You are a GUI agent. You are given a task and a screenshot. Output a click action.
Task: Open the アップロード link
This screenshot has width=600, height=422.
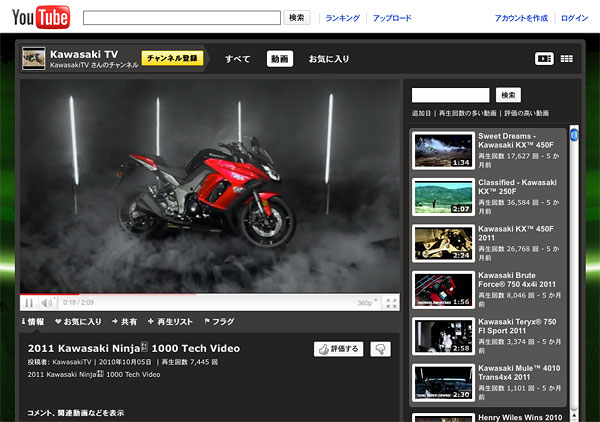392,18
